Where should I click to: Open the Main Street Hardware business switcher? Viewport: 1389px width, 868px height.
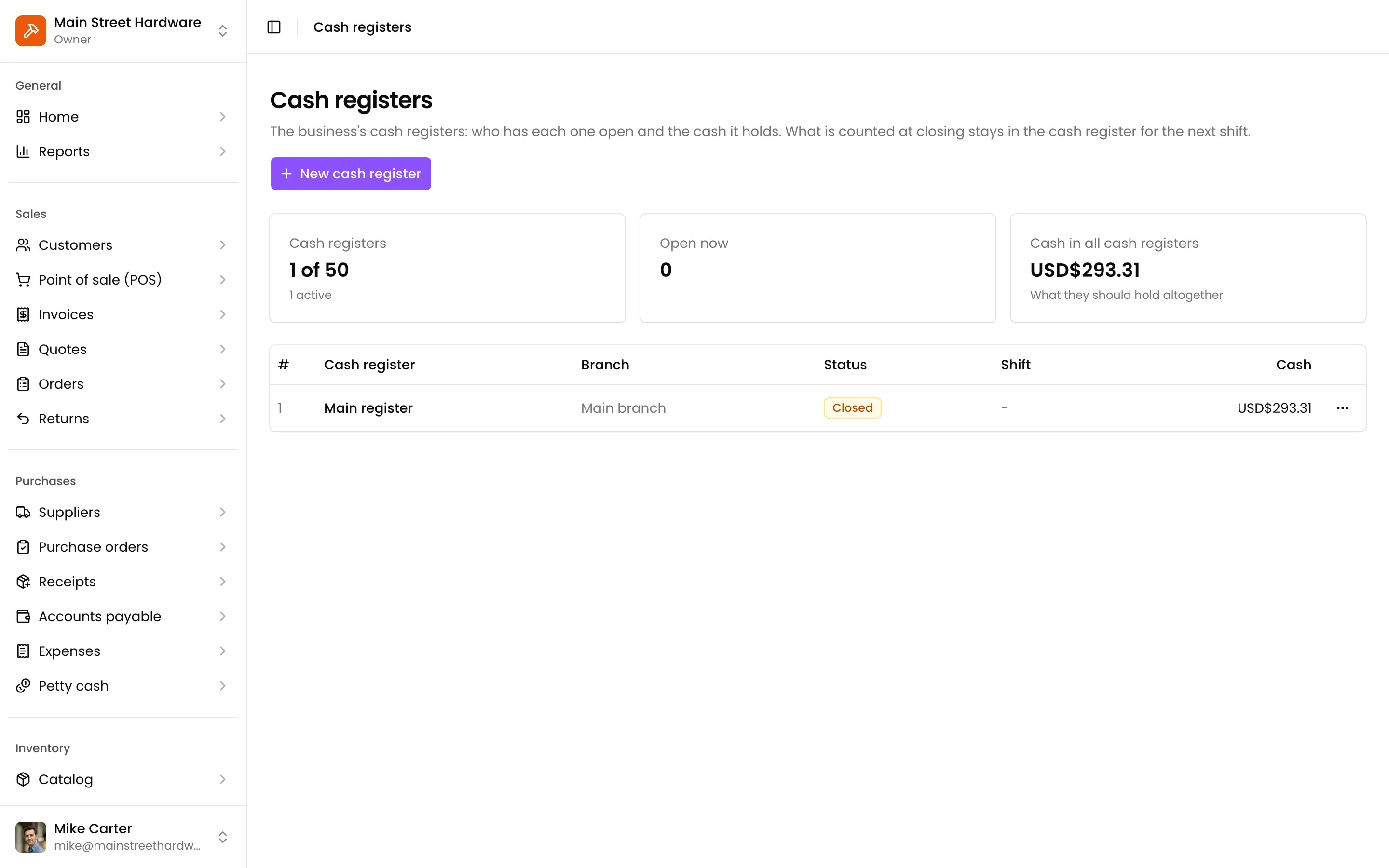click(x=223, y=30)
